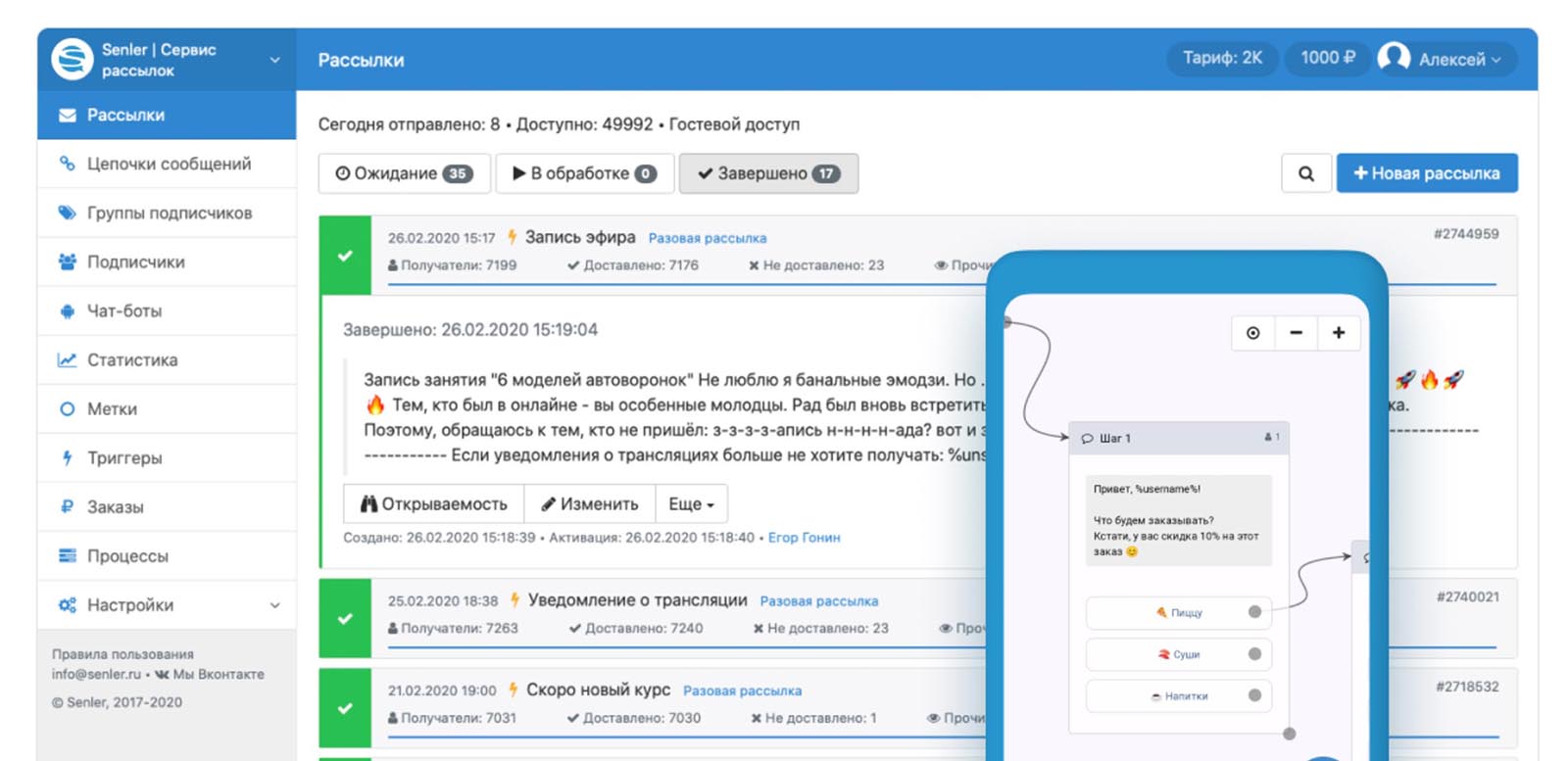Open Открываемость button
1568x761 pixels.
point(434,504)
